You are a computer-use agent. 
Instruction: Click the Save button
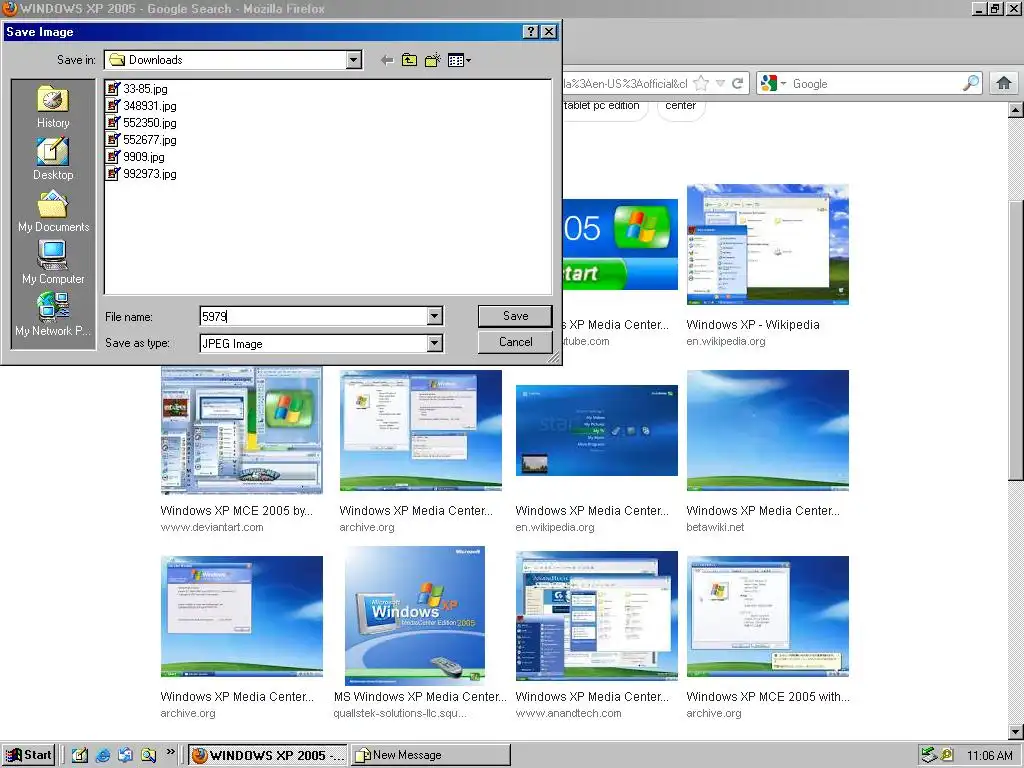click(x=515, y=316)
